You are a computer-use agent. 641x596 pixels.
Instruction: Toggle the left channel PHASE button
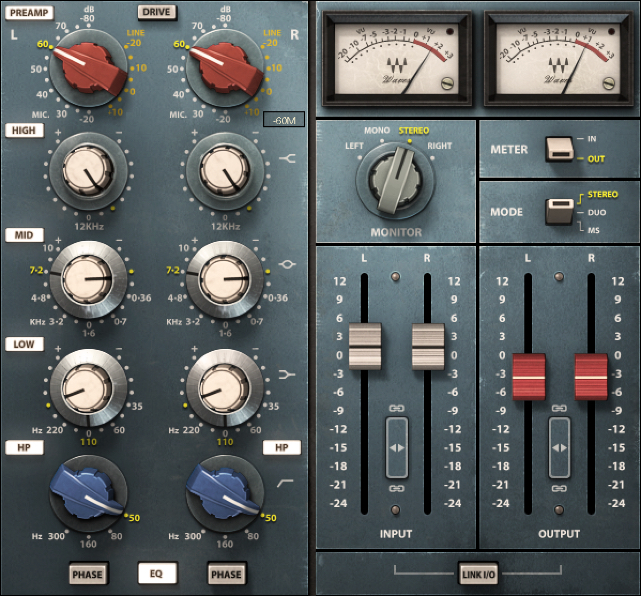point(87,574)
